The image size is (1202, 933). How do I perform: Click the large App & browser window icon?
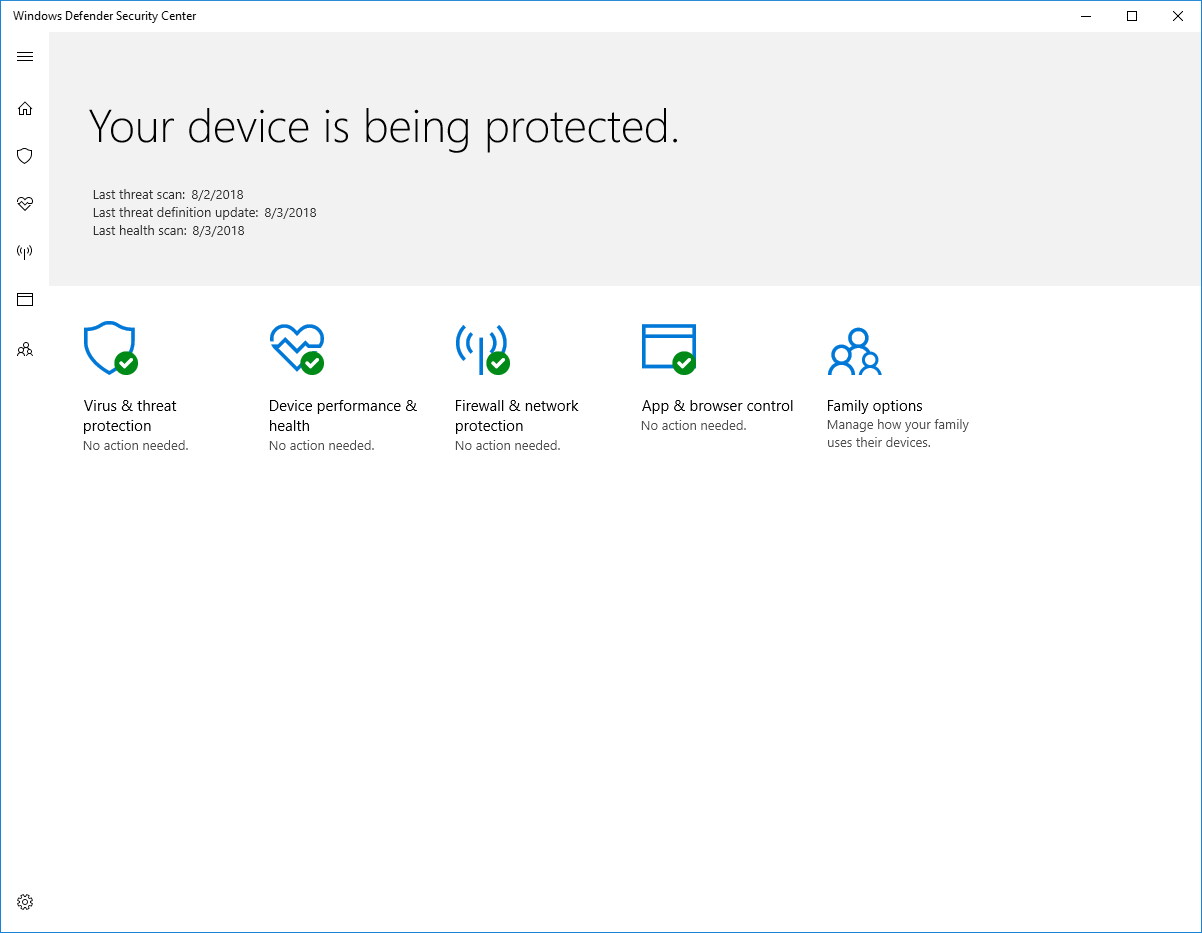(668, 349)
